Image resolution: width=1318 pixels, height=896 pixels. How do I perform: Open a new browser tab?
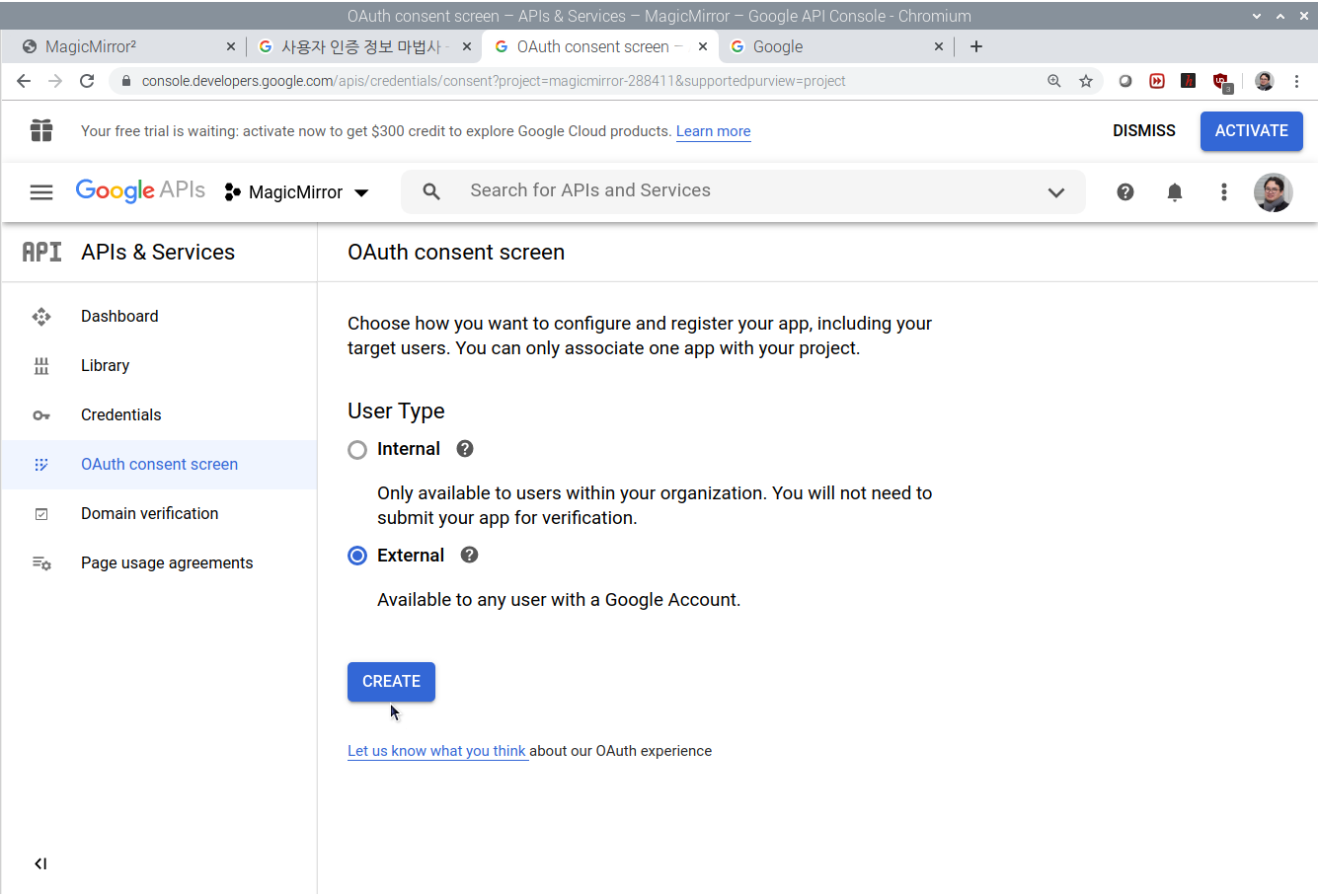pos(976,46)
